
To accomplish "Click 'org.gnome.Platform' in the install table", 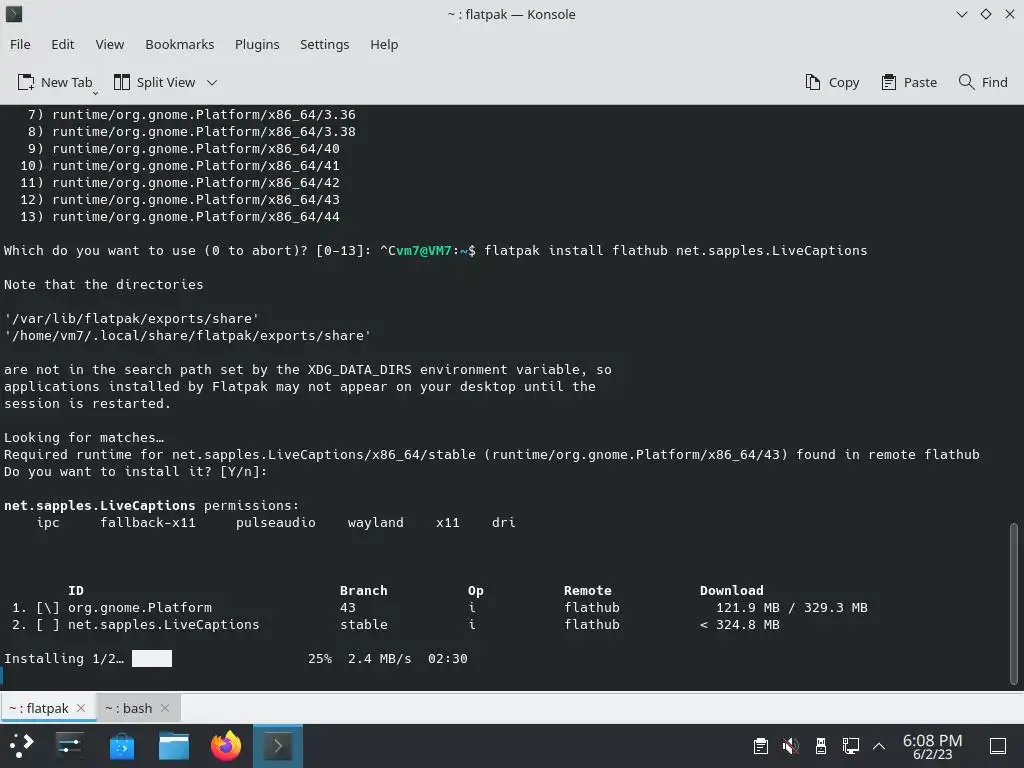I will coord(140,607).
